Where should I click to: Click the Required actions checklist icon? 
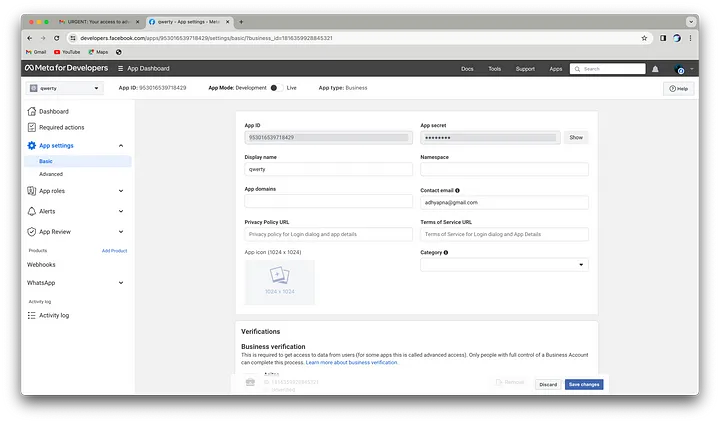(32, 127)
